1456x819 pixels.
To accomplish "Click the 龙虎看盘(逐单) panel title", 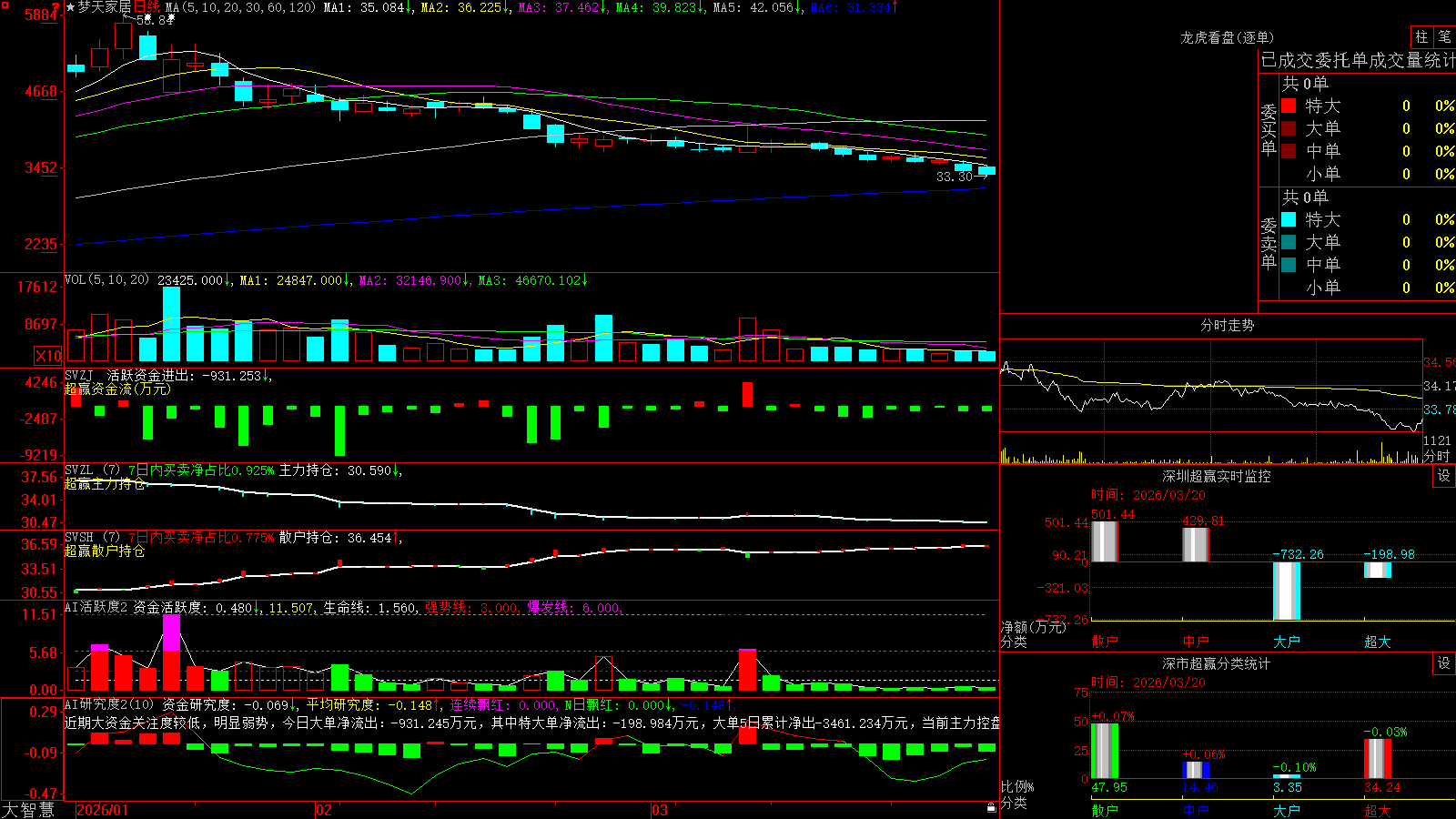I will coord(1227,37).
